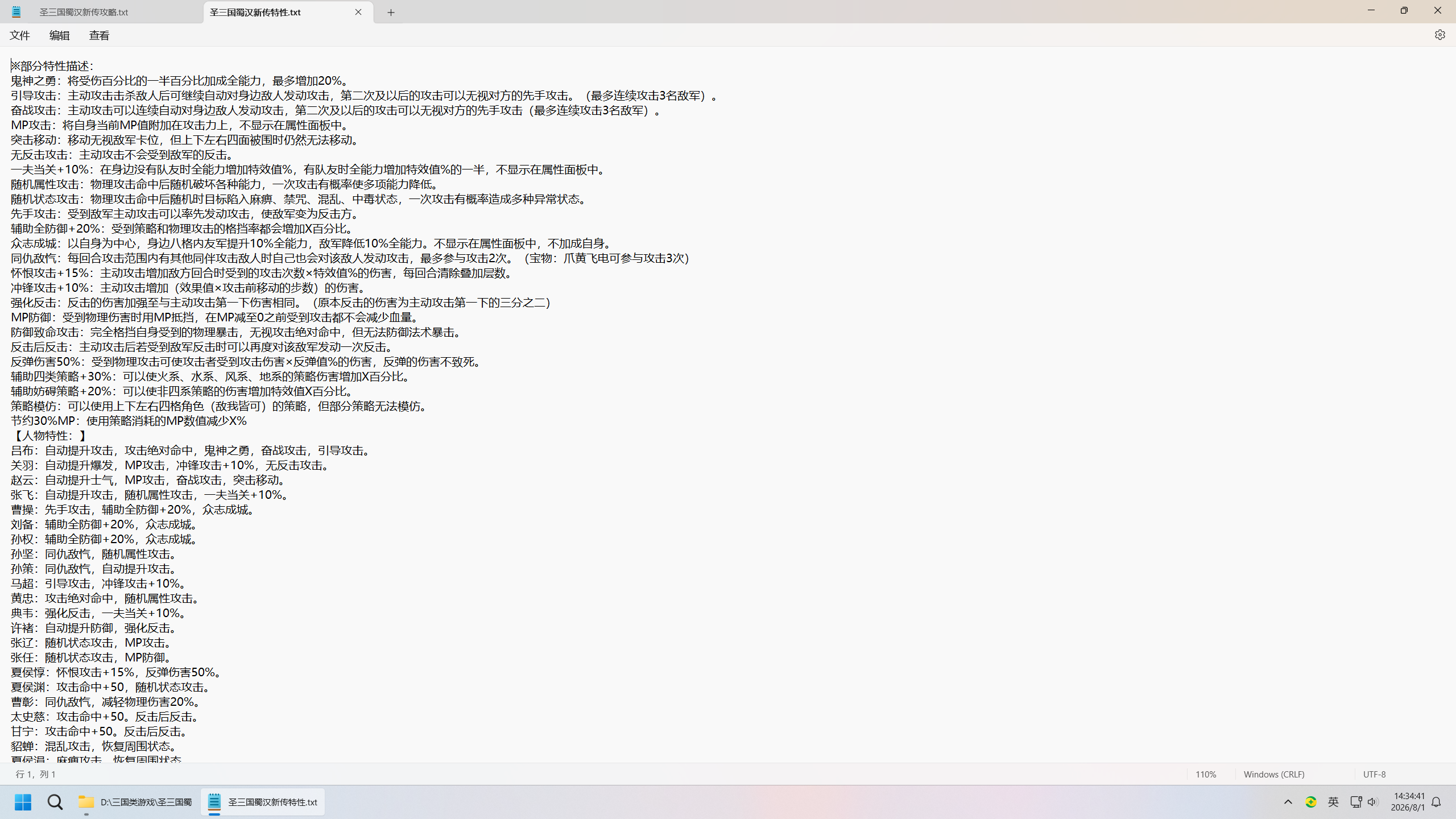Restore down the Notepad window
Screen dimensions: 1456x819
(1404, 10)
